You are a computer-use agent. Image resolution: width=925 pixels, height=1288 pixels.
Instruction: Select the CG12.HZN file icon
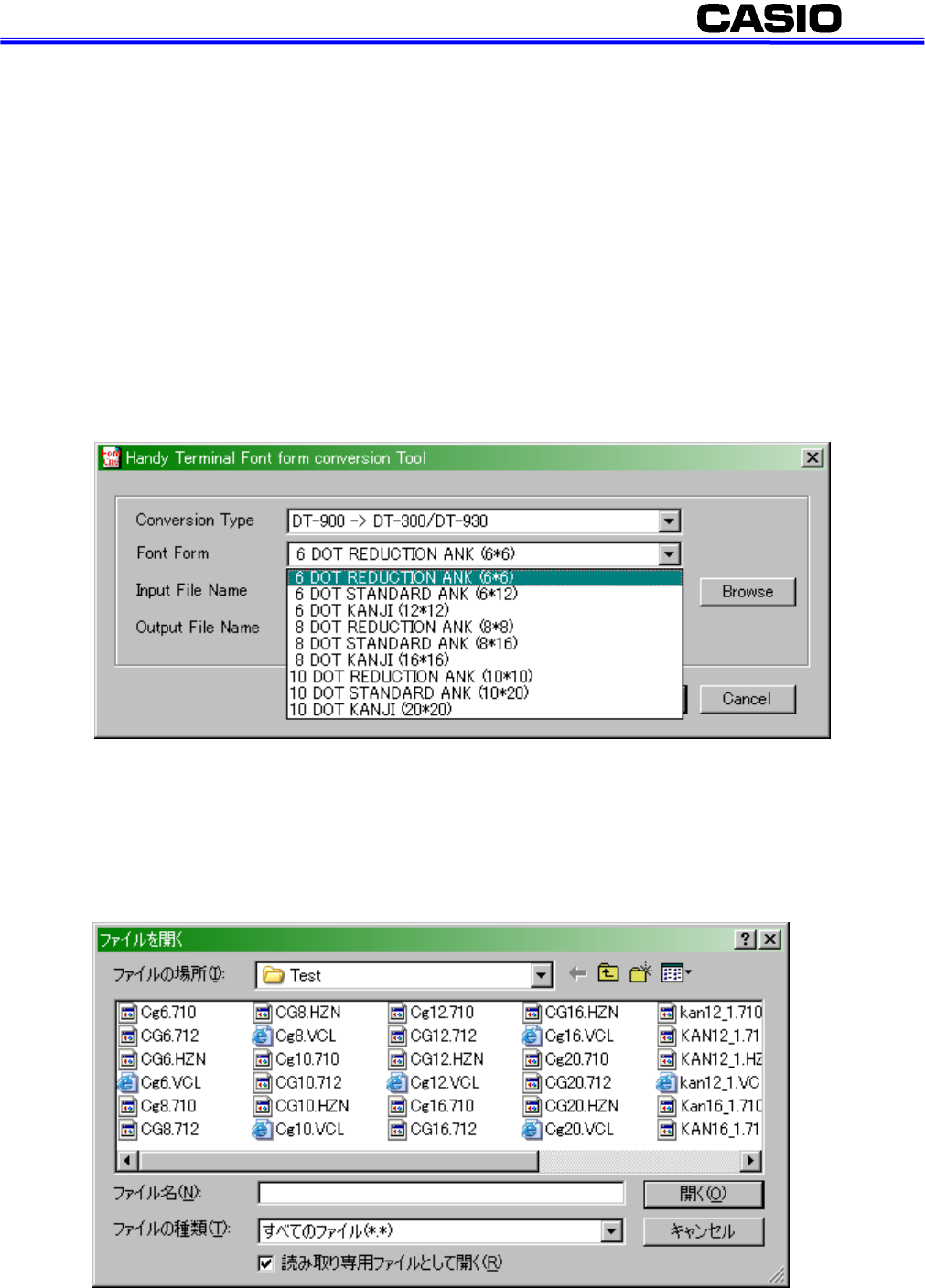[x=397, y=1059]
